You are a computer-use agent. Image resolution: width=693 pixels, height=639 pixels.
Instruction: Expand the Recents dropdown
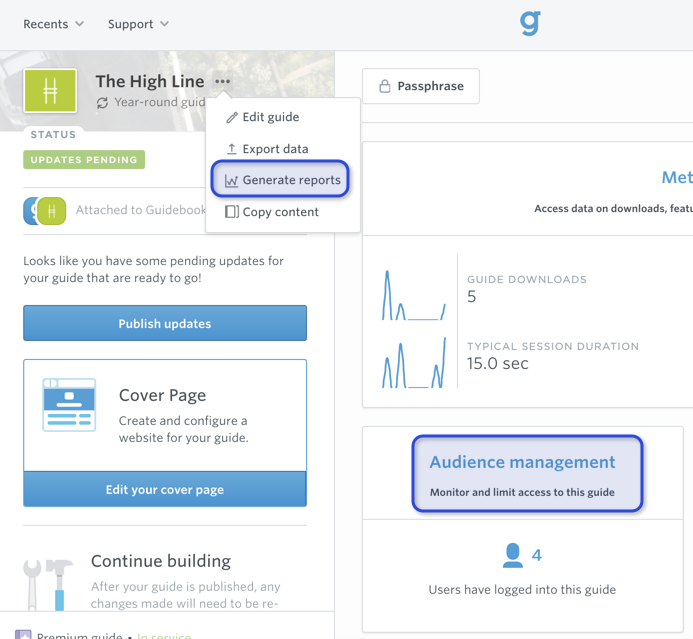point(53,24)
